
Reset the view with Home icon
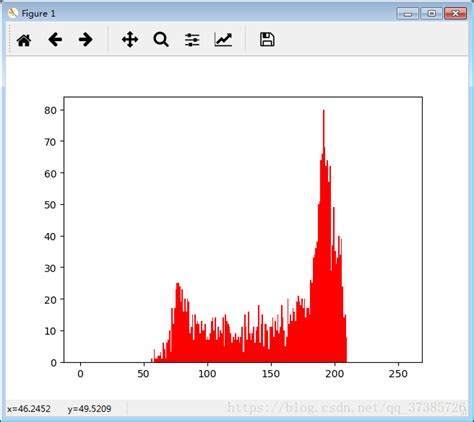pyautogui.click(x=24, y=40)
